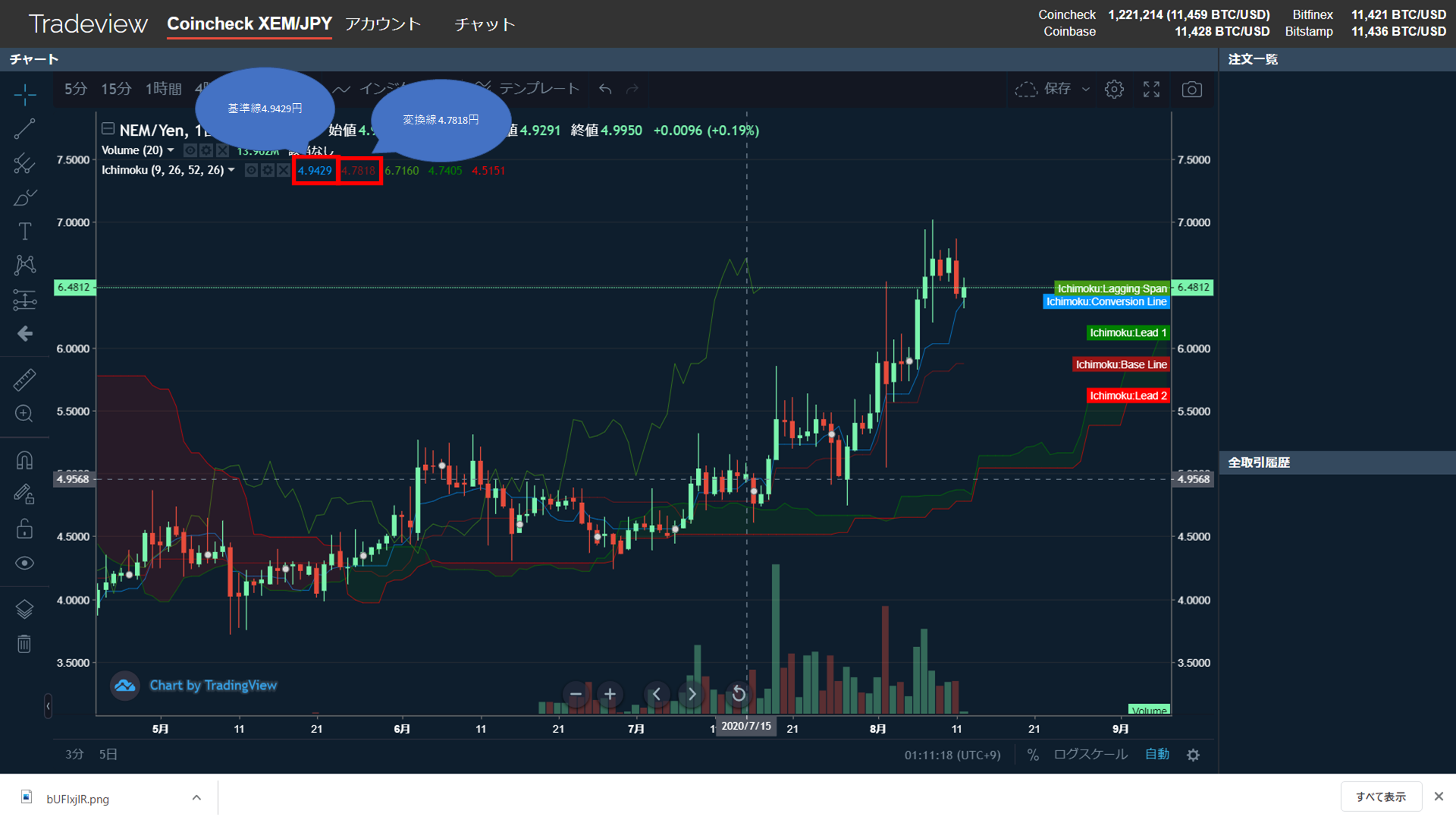
Task: Expand the Ichimoku (9, 26, 52, 26) dropdown
Action: tap(231, 170)
